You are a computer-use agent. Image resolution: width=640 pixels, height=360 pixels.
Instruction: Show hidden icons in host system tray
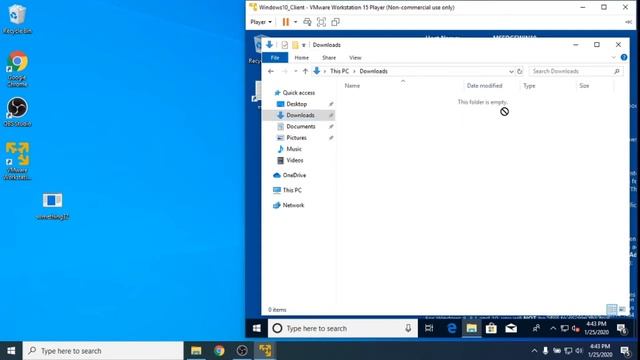click(x=534, y=351)
